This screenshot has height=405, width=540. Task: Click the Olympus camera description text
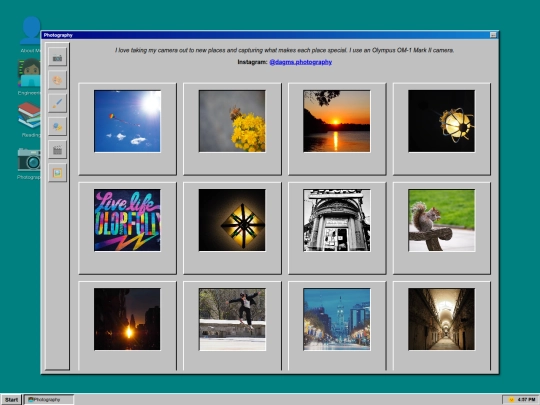[284, 50]
